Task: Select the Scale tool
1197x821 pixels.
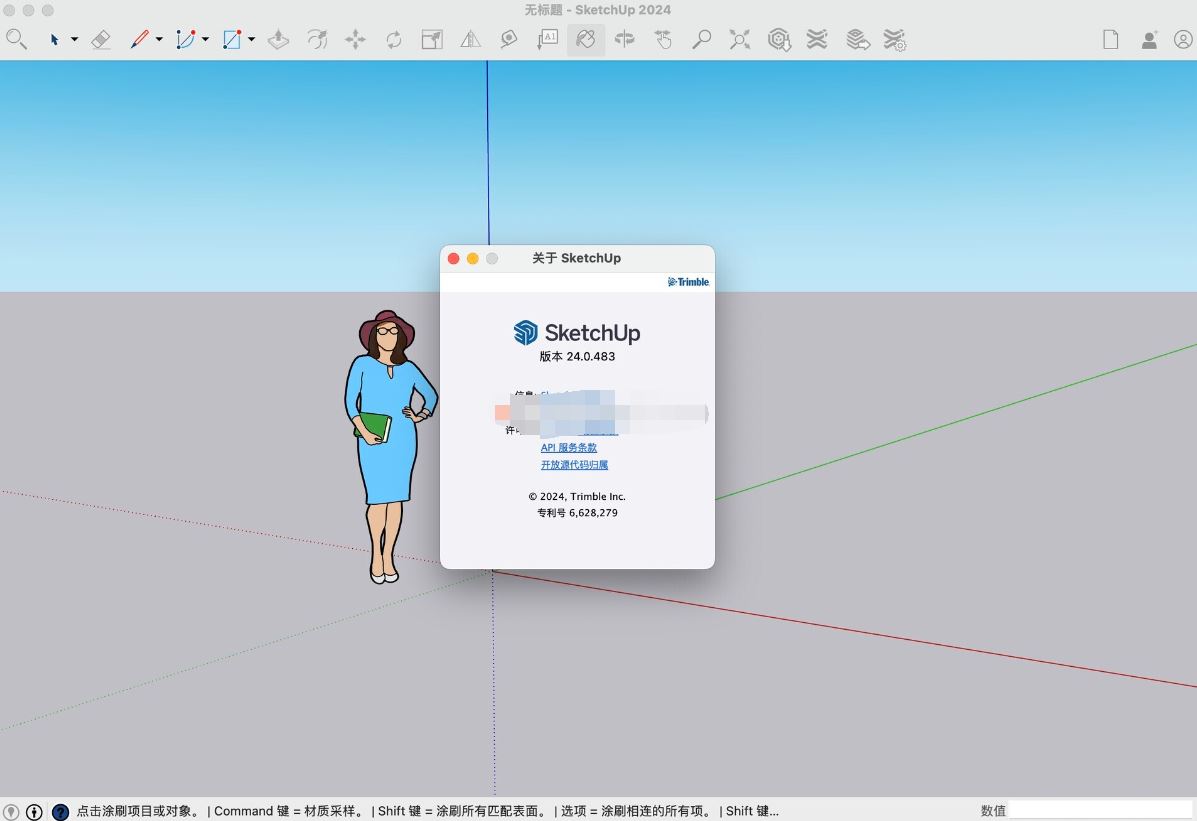Action: click(x=432, y=39)
